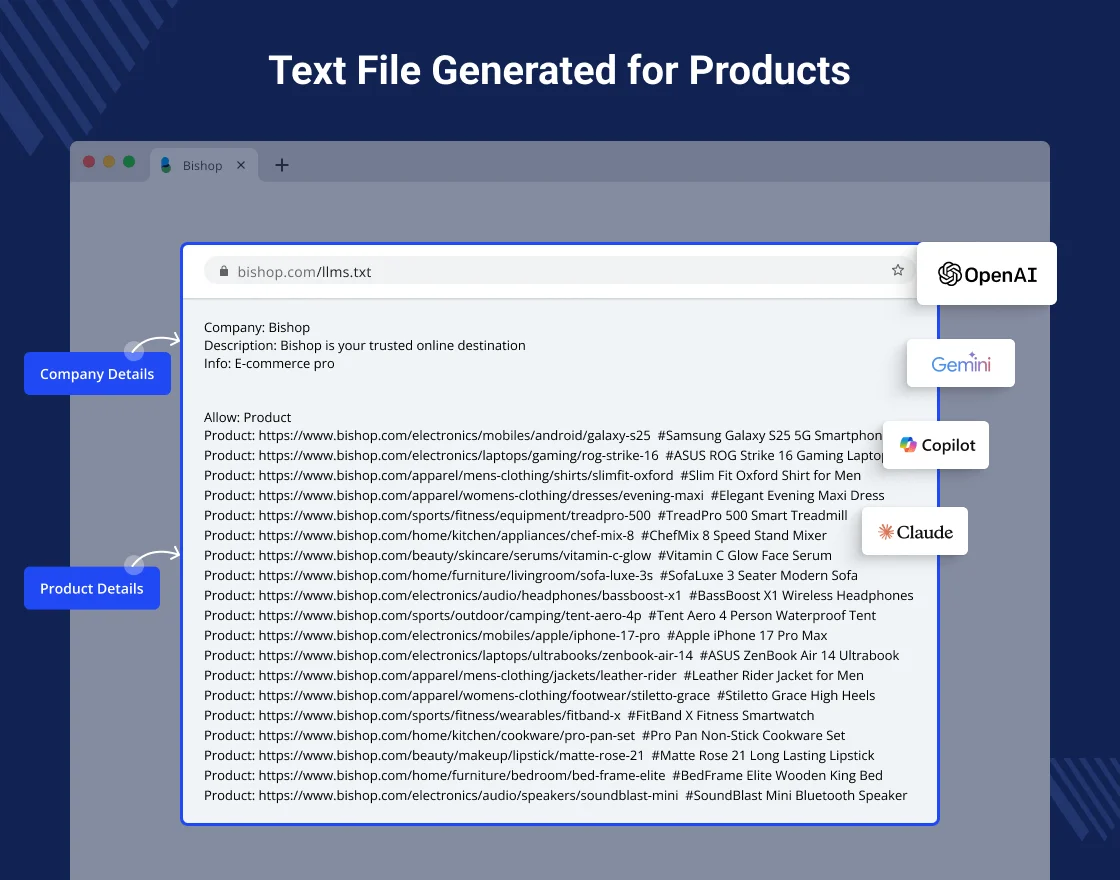This screenshot has width=1120, height=880.
Task: Close the Bishop browser tab
Action: pyautogui.click(x=240, y=165)
